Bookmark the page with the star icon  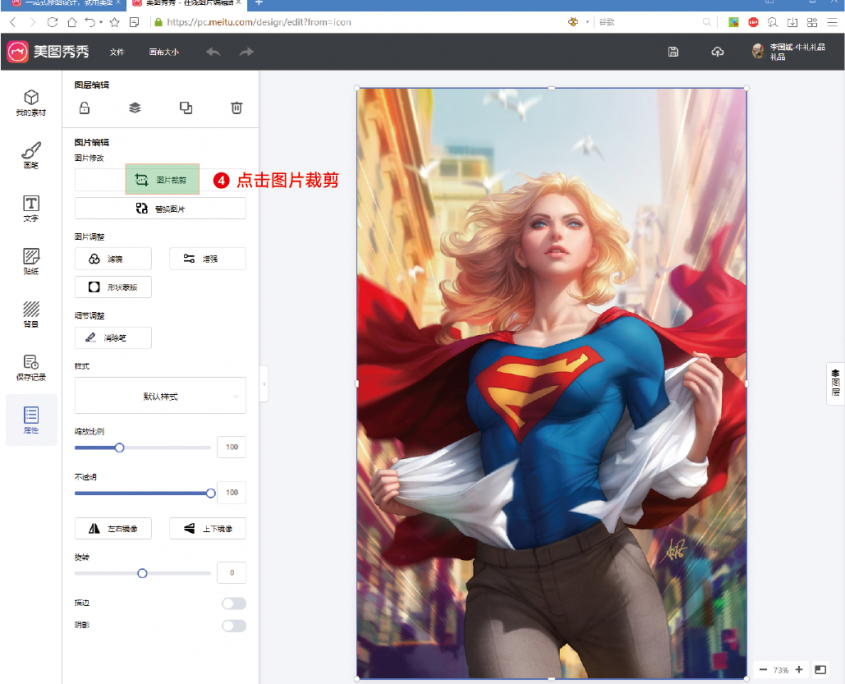[114, 22]
